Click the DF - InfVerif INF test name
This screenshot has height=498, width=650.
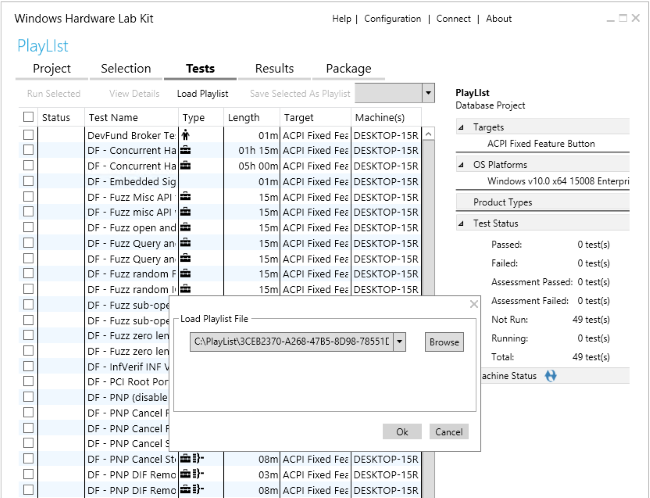click(x=128, y=367)
